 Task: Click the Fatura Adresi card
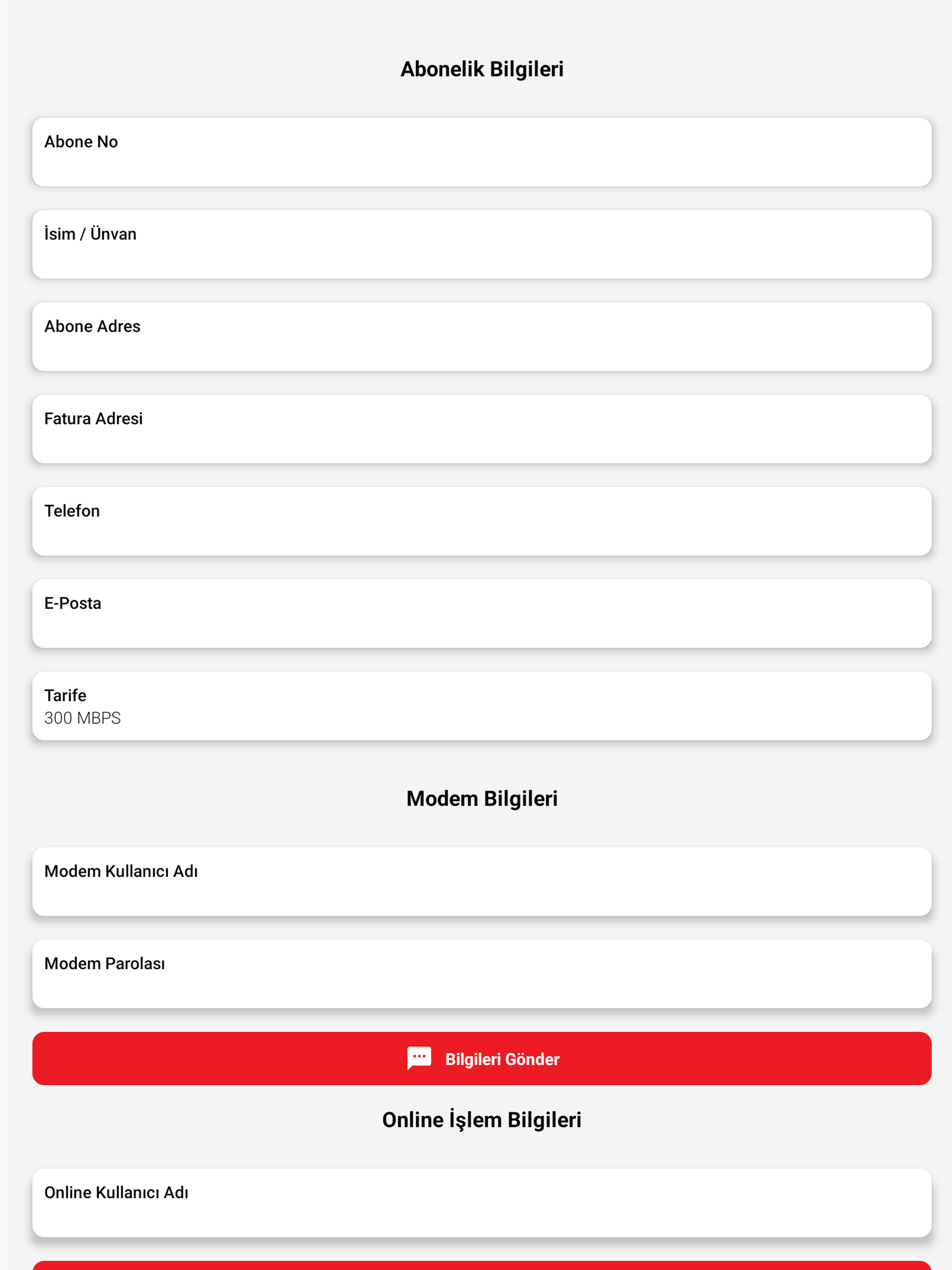[482, 429]
